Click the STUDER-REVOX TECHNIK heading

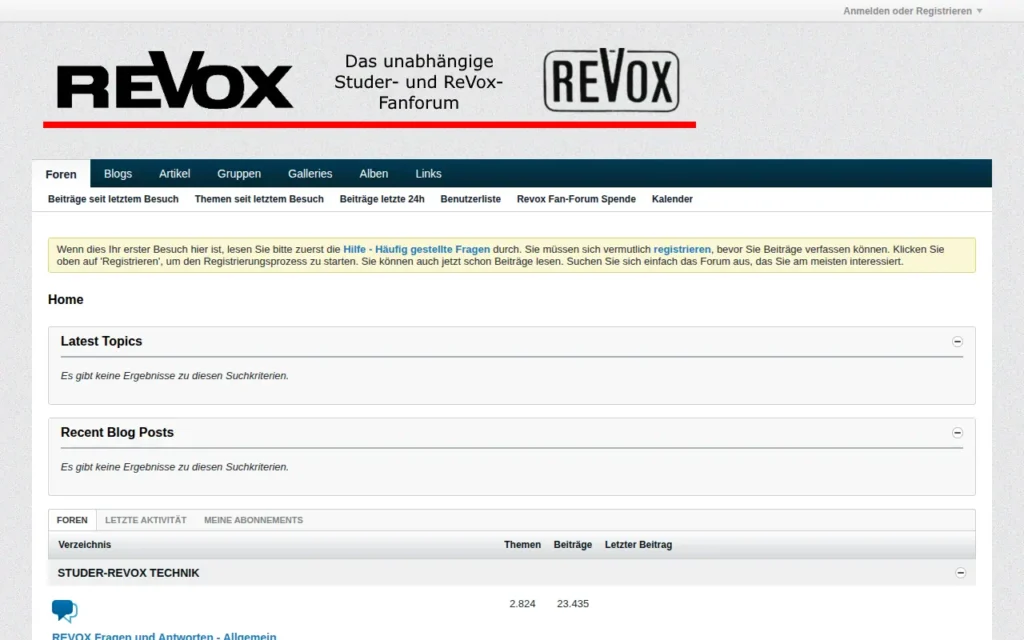(x=129, y=573)
